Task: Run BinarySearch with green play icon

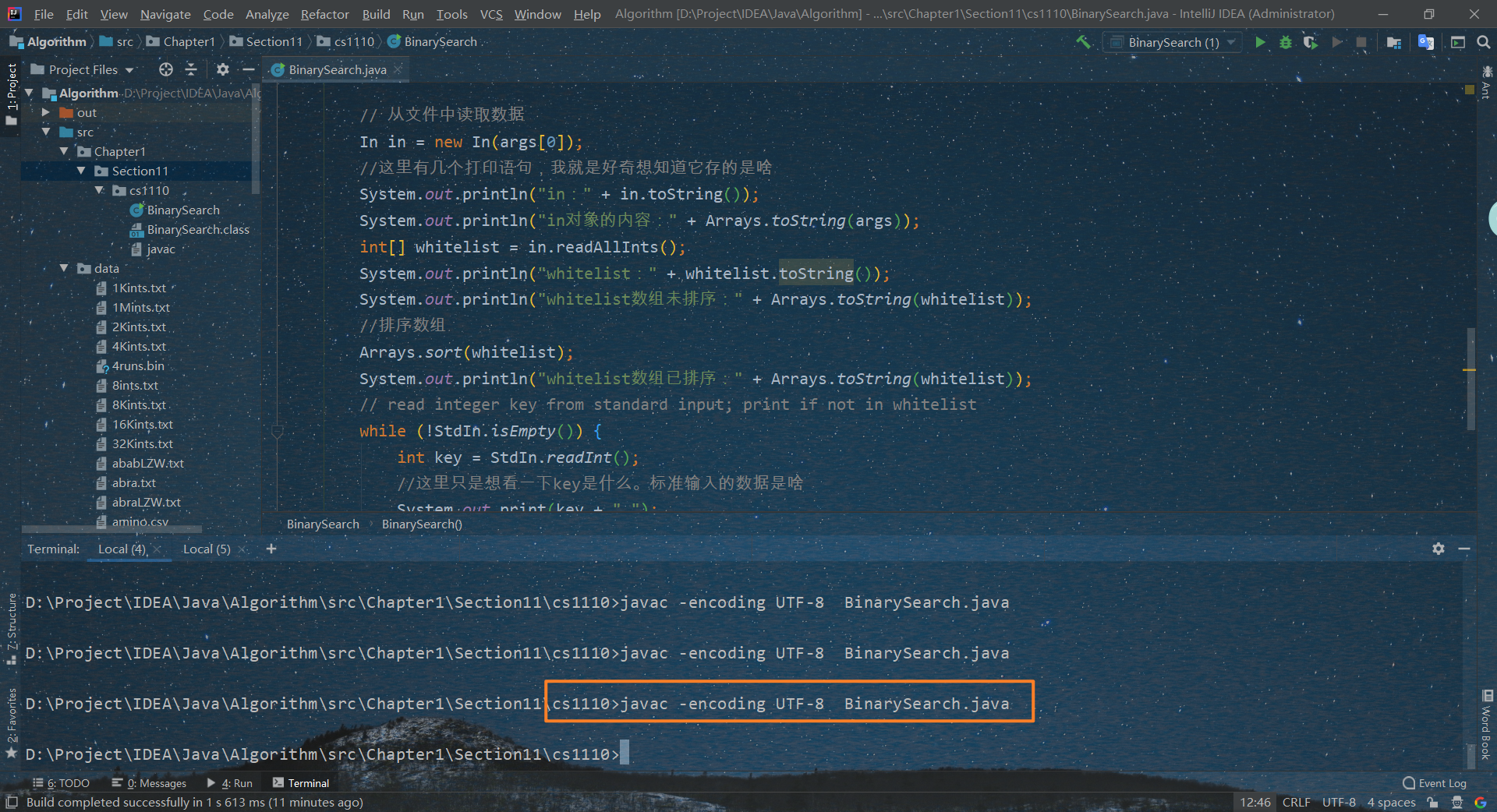Action: click(x=1260, y=42)
